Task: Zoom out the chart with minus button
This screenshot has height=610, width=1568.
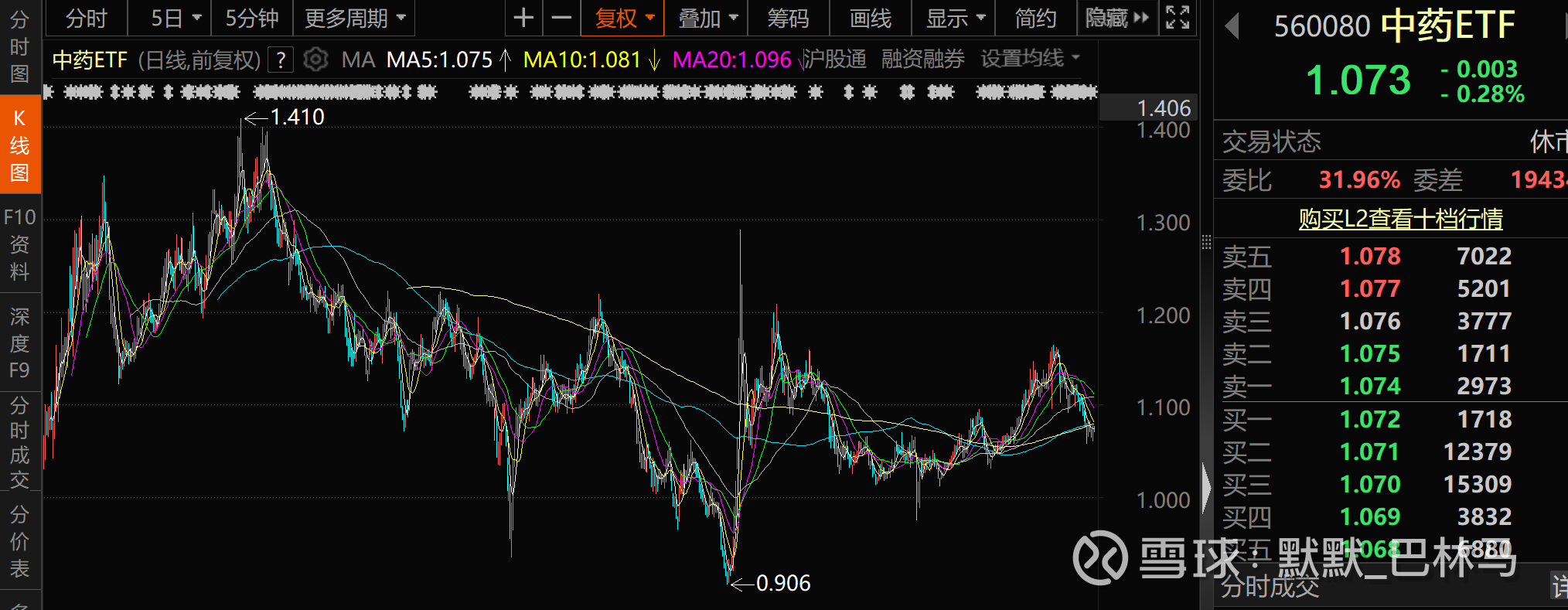Action: click(x=562, y=18)
